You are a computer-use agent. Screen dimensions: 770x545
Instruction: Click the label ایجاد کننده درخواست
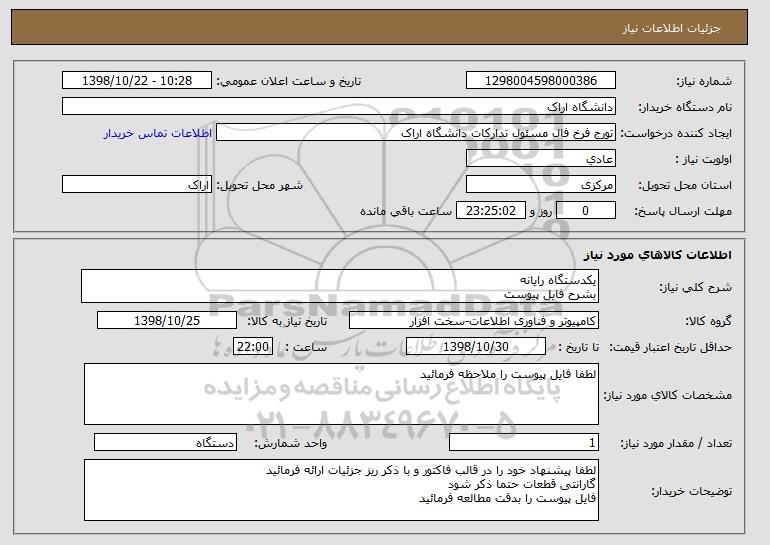[x=676, y=133]
